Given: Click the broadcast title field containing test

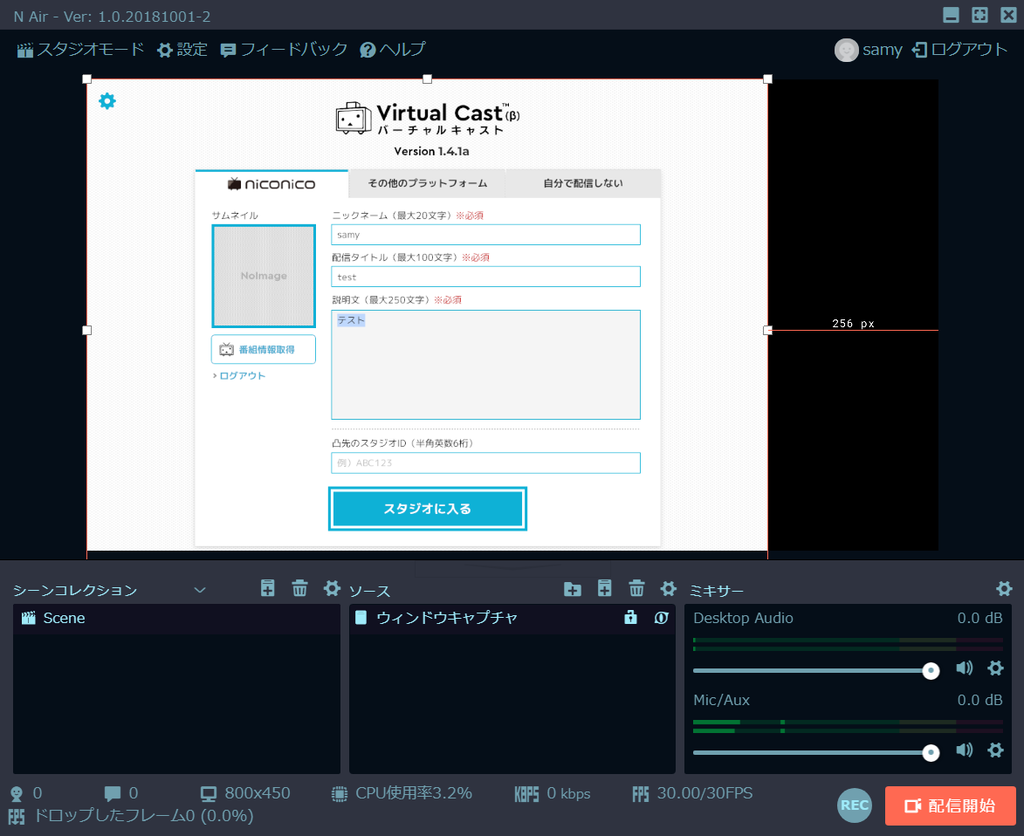Looking at the screenshot, I should click(x=486, y=276).
